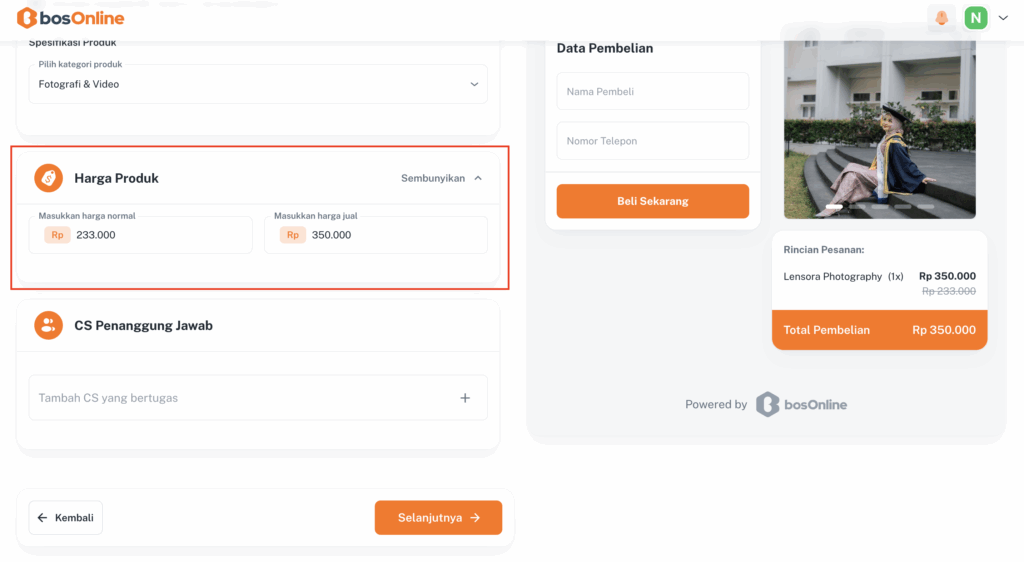Open the green N profile avatar
This screenshot has height=562, width=1024.
pyautogui.click(x=975, y=18)
